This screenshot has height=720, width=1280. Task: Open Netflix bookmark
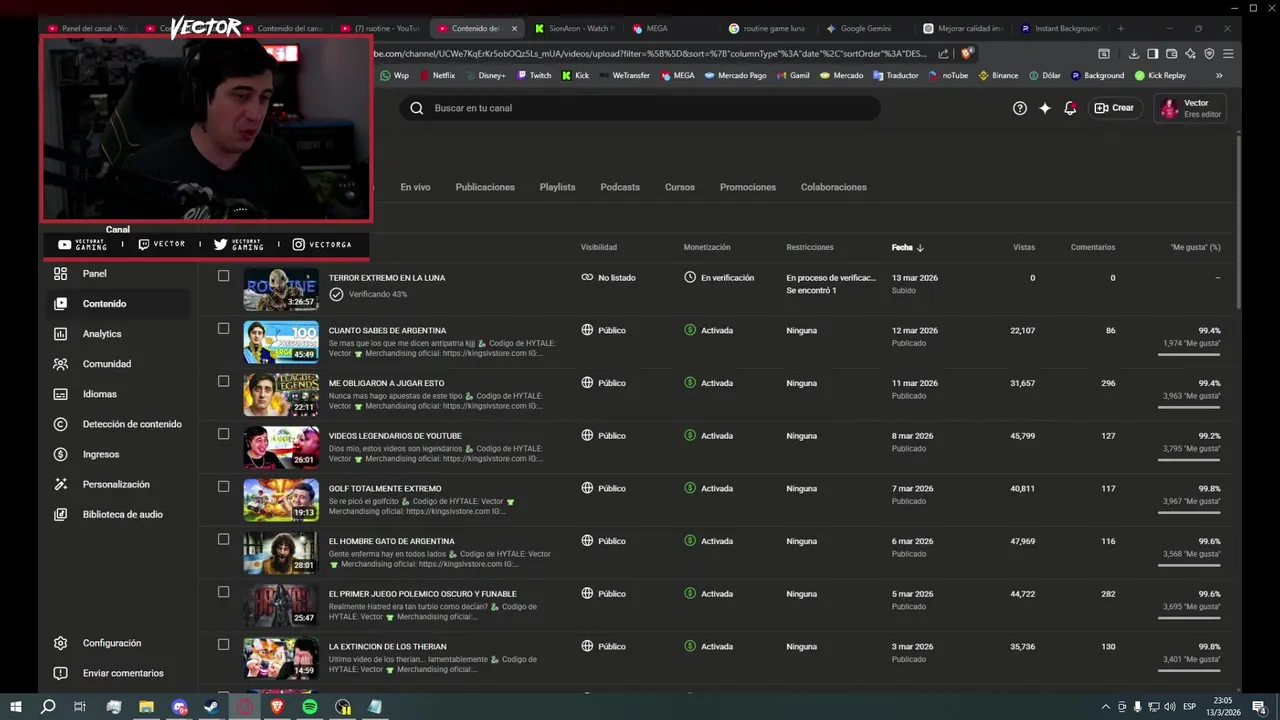(x=437, y=75)
